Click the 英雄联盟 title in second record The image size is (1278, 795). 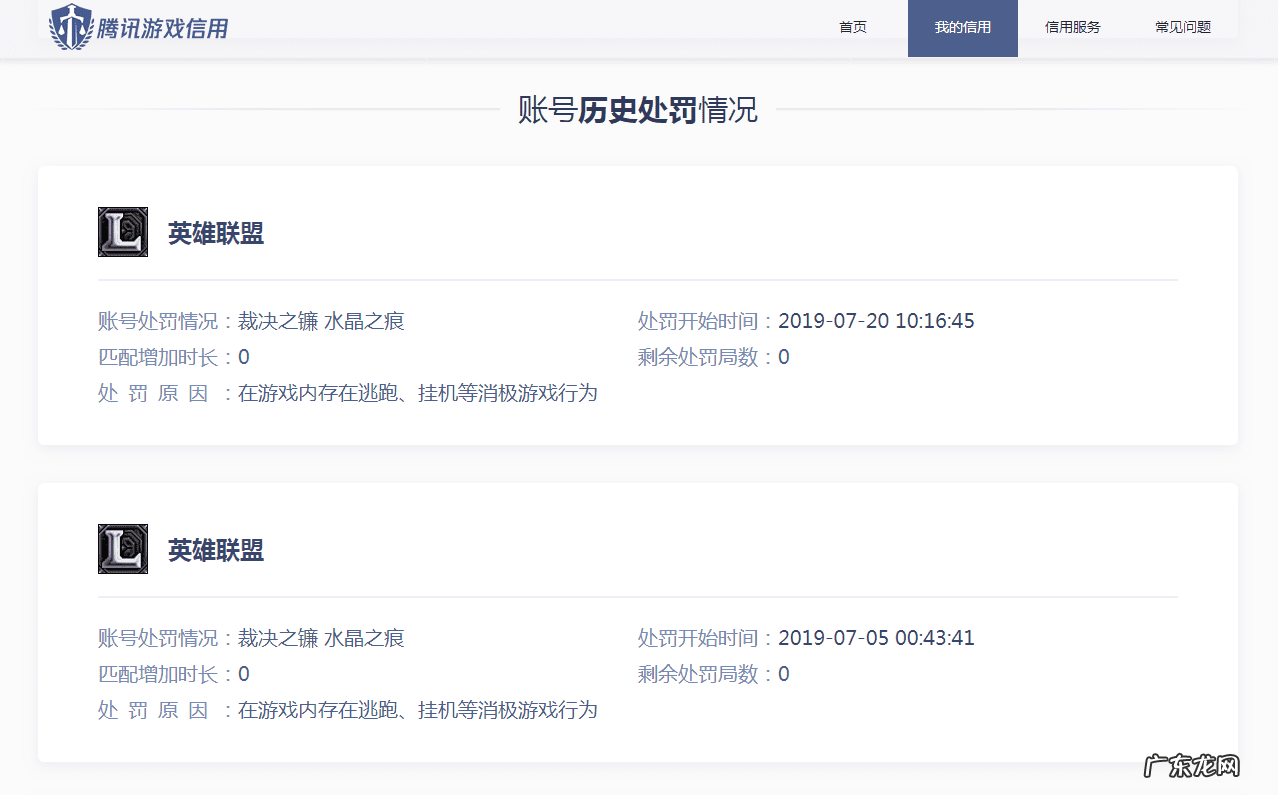pyautogui.click(x=216, y=548)
